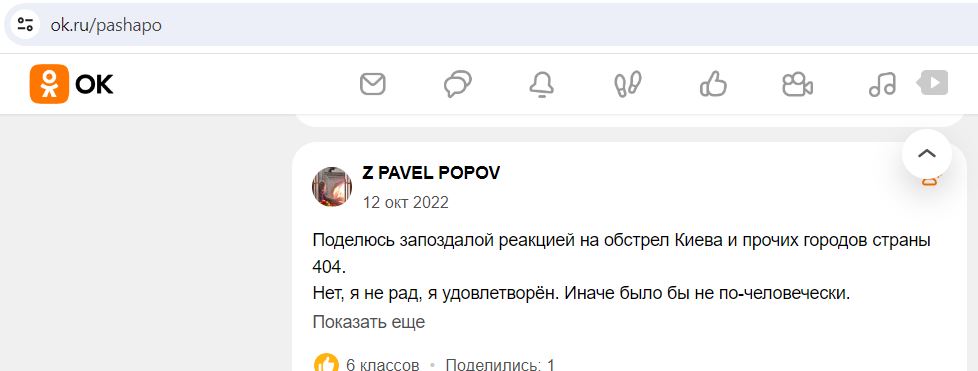Click the grey play icon at header edge
The height and width of the screenshot is (371, 978).
[932, 82]
